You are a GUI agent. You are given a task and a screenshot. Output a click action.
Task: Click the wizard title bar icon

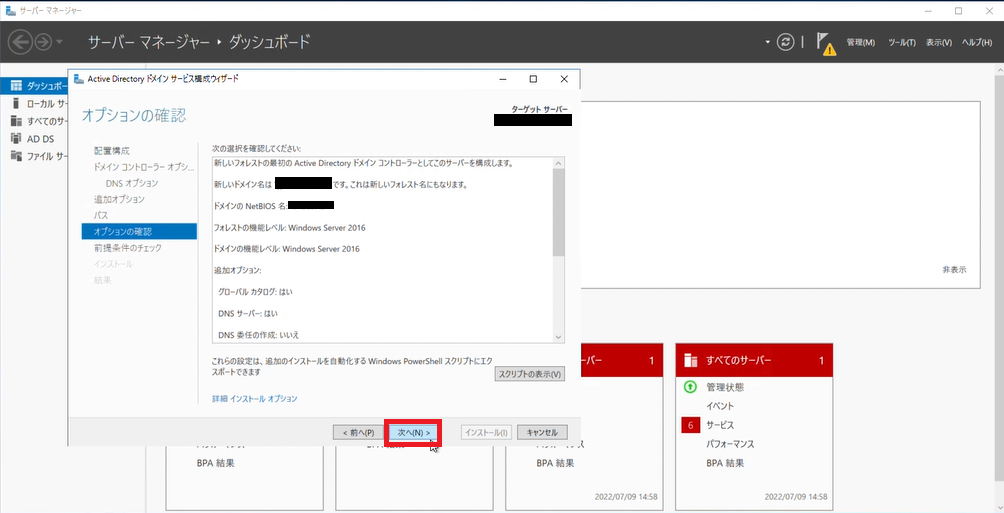tap(79, 79)
